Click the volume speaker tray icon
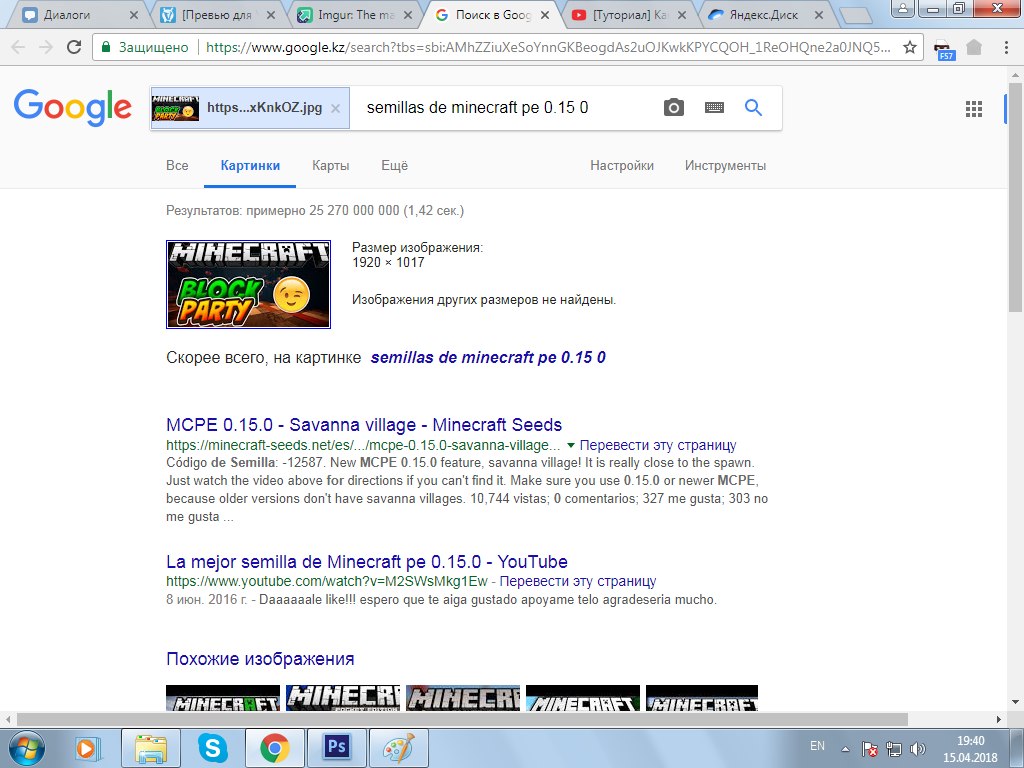1024x768 pixels. 918,748
